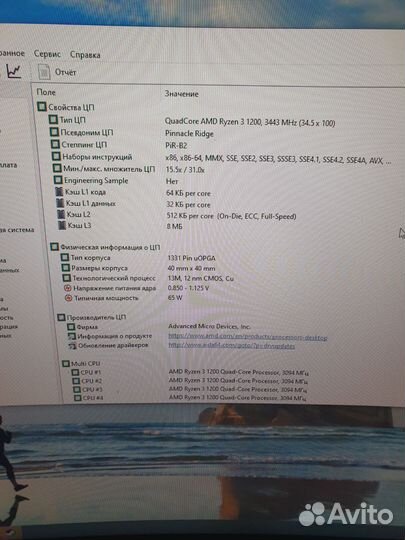This screenshot has height=540, width=405.
Task: Select the Engineering Sample field label
Action: click(96, 180)
